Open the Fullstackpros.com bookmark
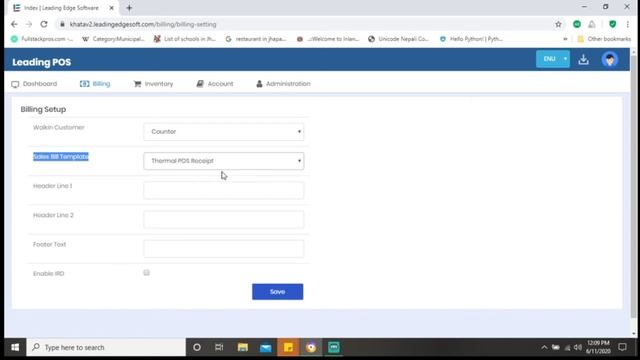Screen dimensions: 640x360 [x=42, y=39]
